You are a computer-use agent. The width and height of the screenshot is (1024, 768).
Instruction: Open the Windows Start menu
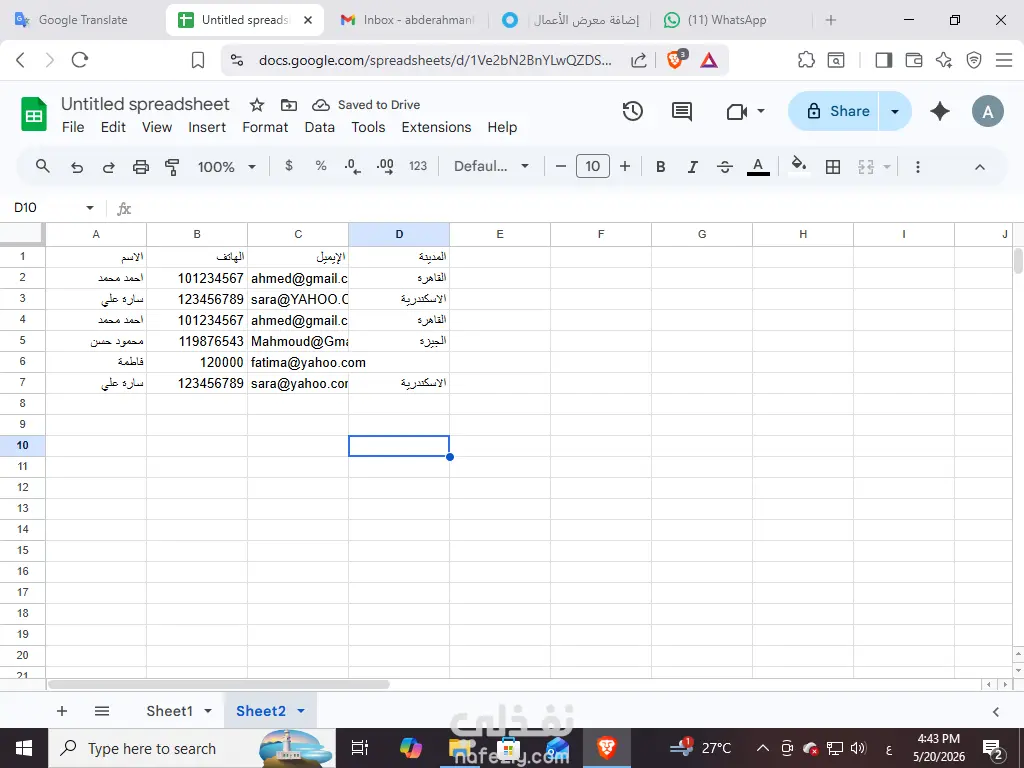click(24, 748)
